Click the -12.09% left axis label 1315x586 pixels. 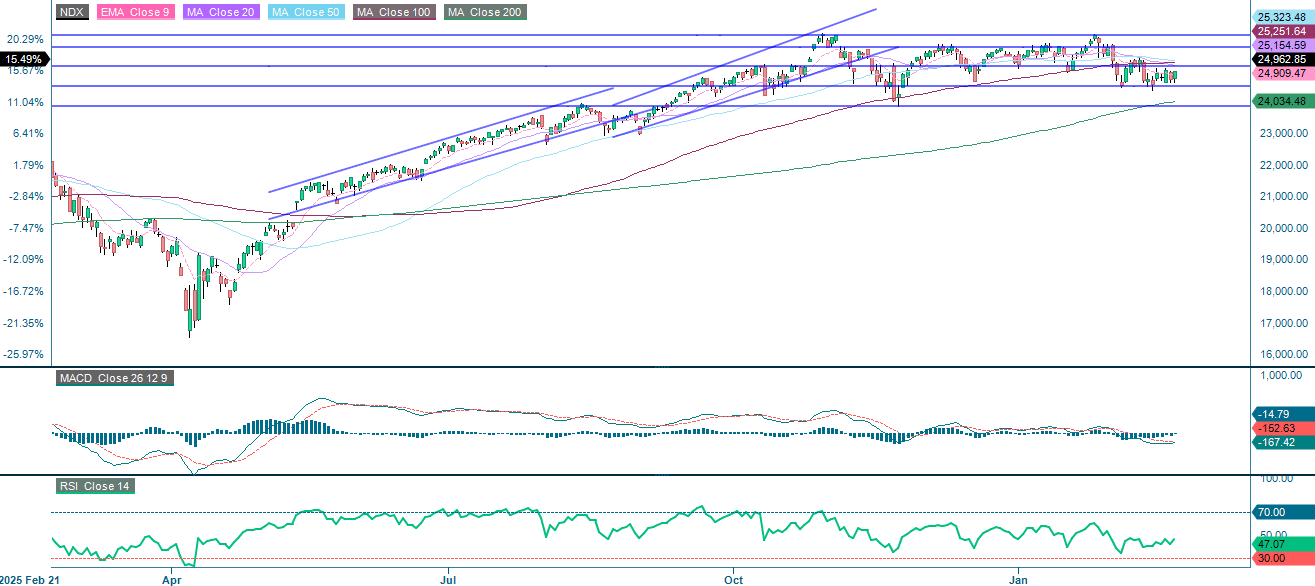23,260
